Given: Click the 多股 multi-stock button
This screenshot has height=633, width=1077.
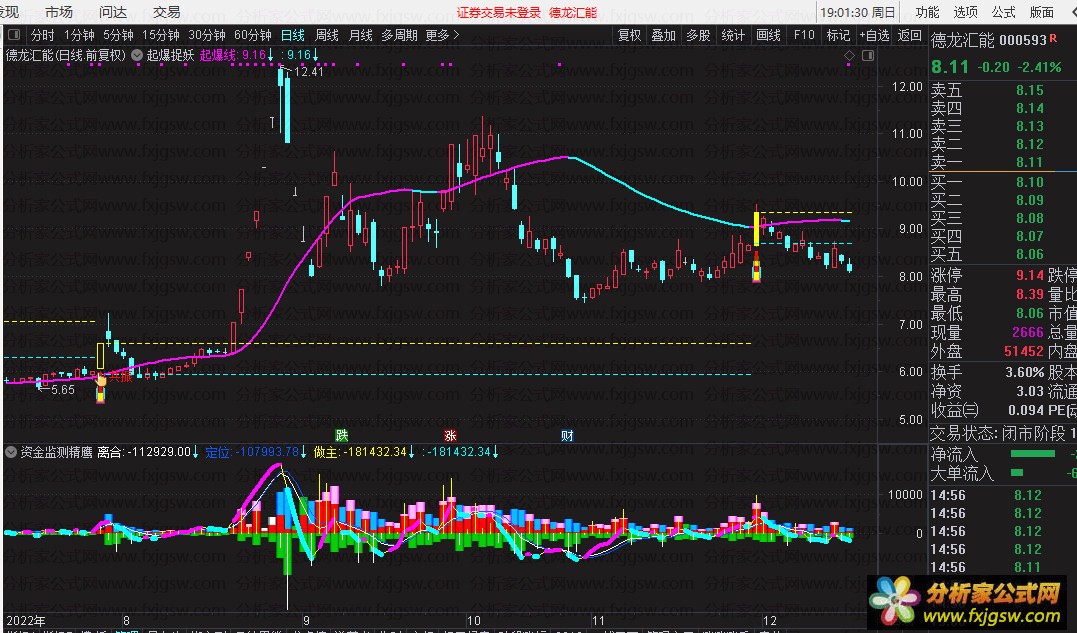Looking at the screenshot, I should coord(698,34).
